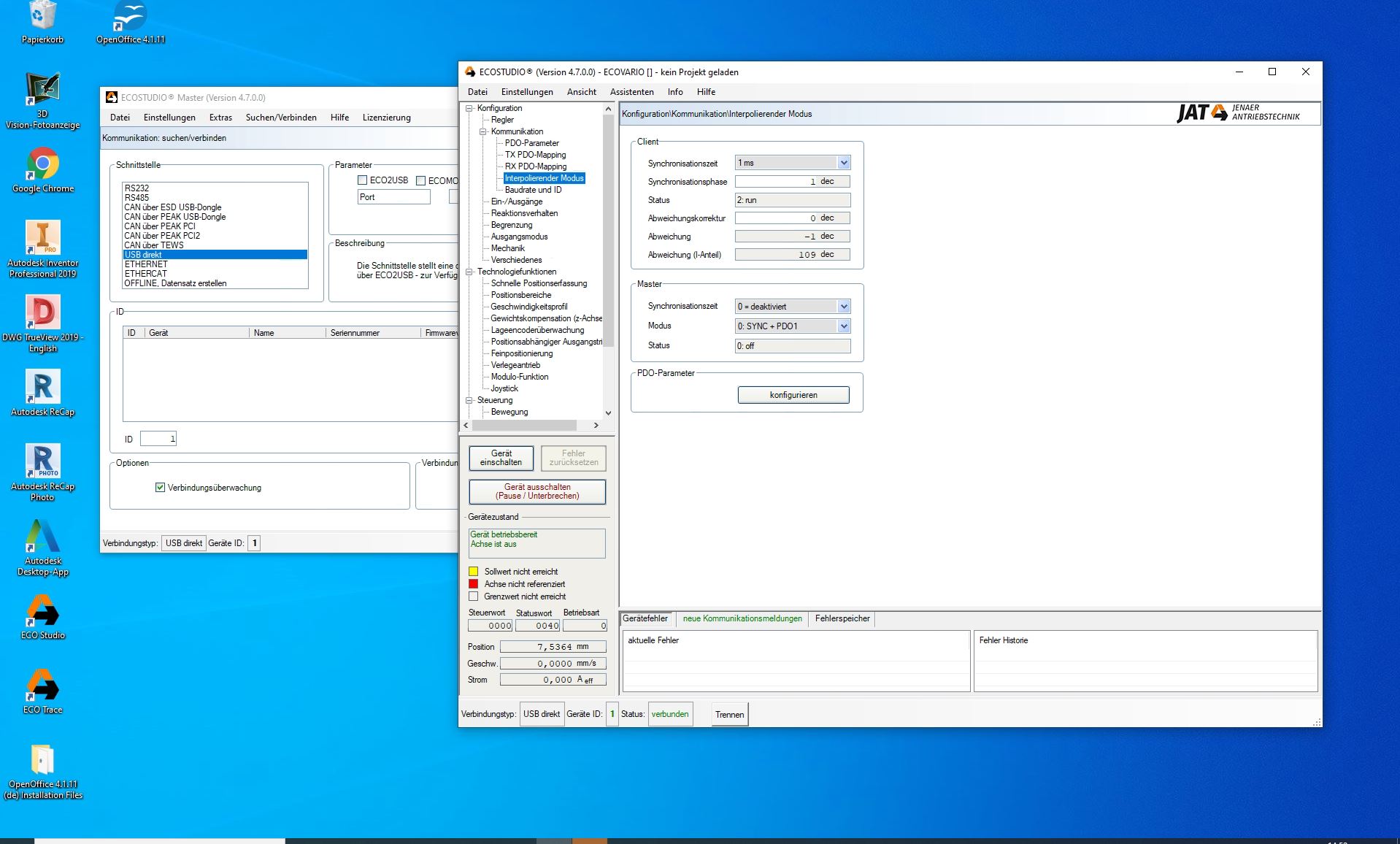Click the tree scroll-down arrow
This screenshot has width=1400, height=844.
[608, 413]
